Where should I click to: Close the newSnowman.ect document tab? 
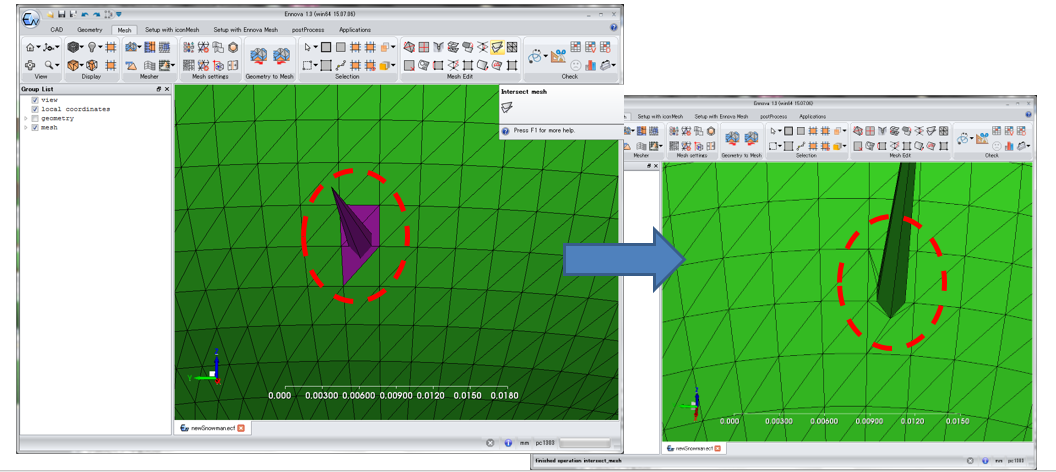(241, 428)
